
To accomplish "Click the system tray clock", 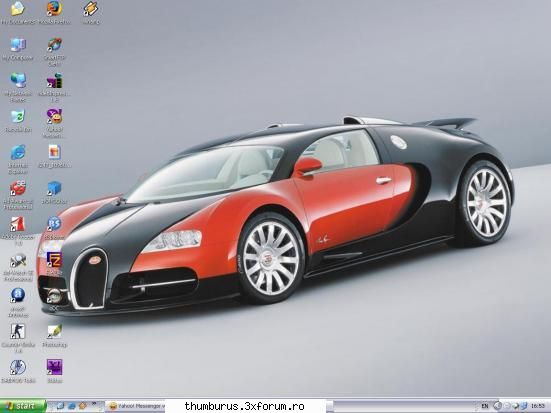I will click(x=538, y=406).
